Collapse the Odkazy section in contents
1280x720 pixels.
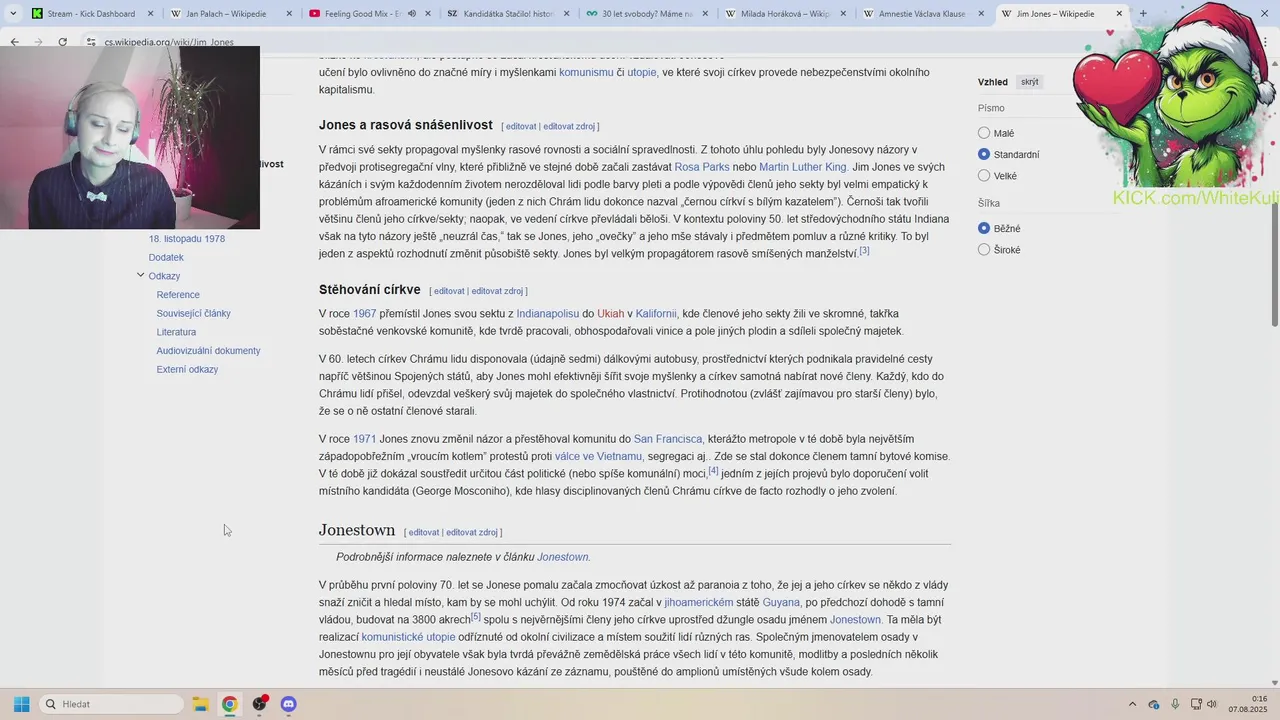click(141, 275)
